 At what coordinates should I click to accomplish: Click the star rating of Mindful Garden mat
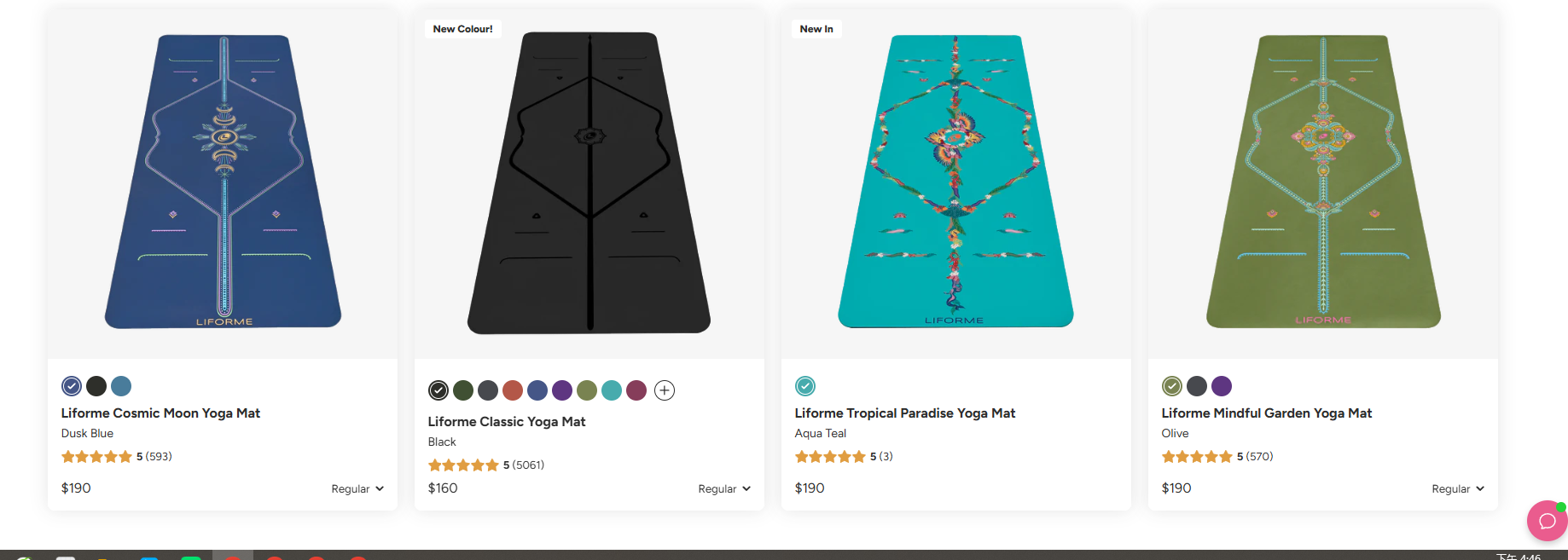click(x=1197, y=457)
